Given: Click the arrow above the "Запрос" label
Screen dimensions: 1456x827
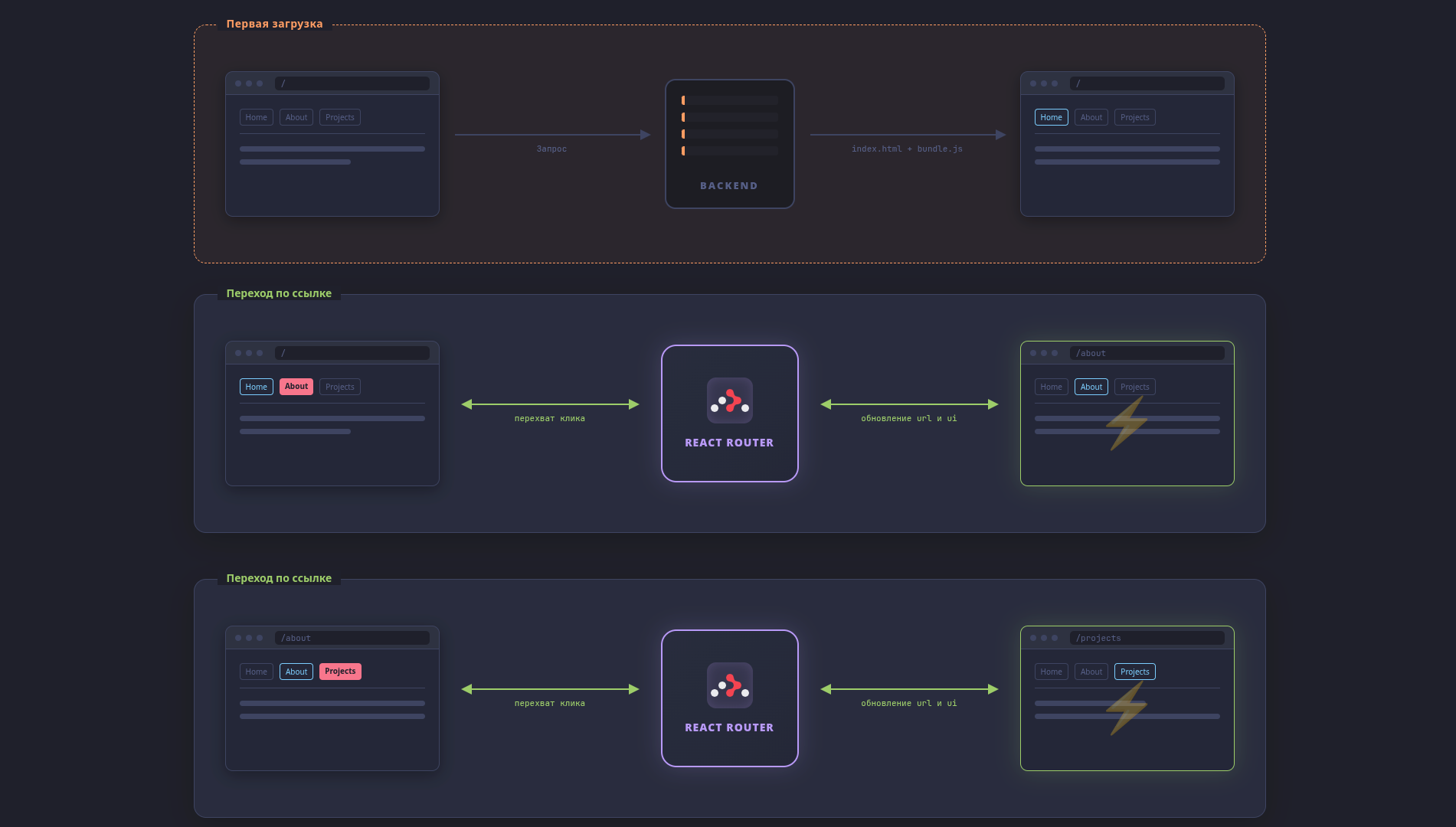Looking at the screenshot, I should [551, 135].
